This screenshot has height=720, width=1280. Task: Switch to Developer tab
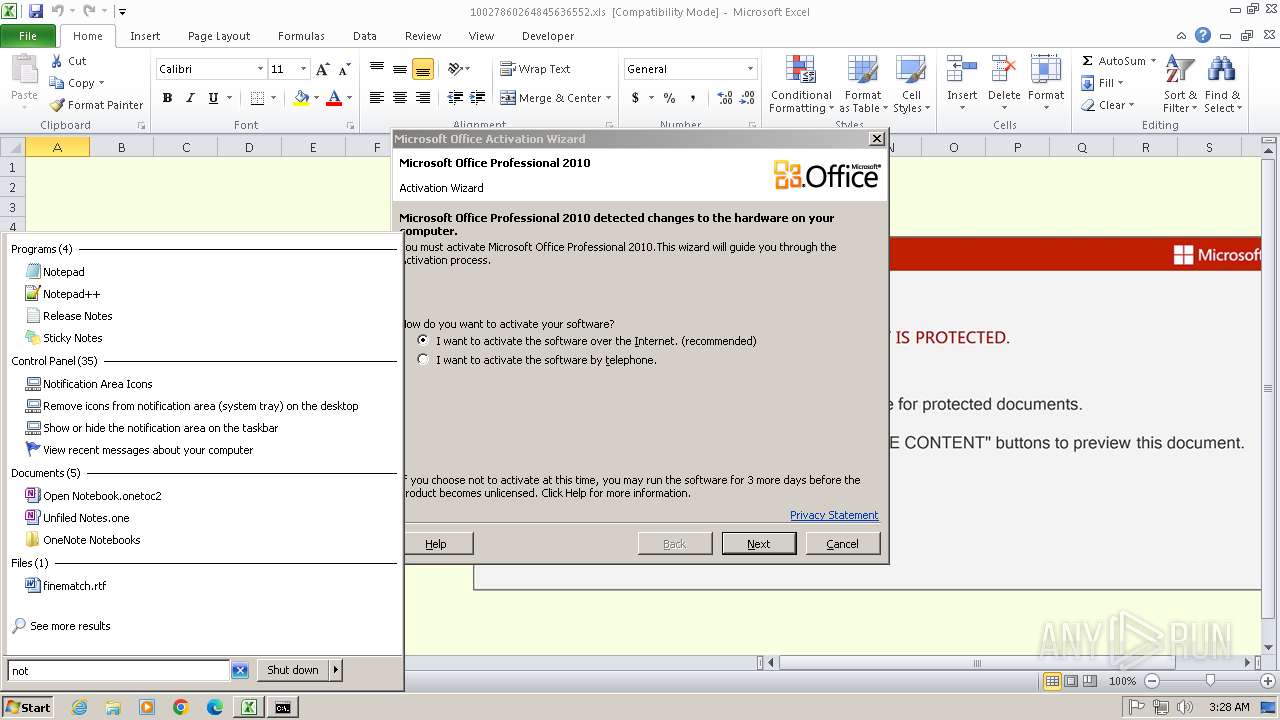(548, 36)
